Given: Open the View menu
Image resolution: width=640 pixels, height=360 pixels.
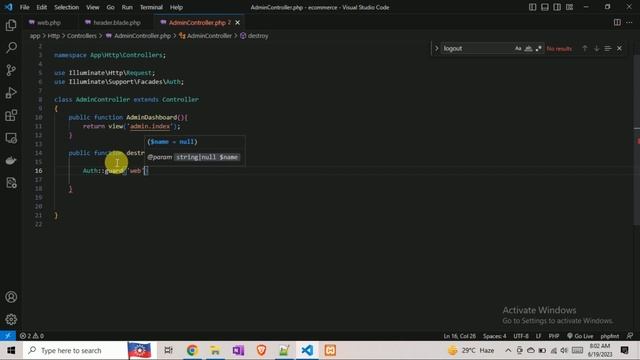Looking at the screenshot, I should (93, 7).
